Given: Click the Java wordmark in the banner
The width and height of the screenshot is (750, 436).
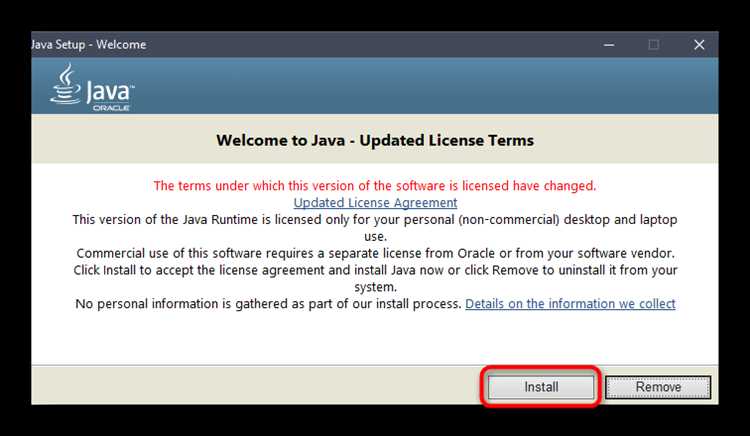Looking at the screenshot, I should [x=108, y=92].
